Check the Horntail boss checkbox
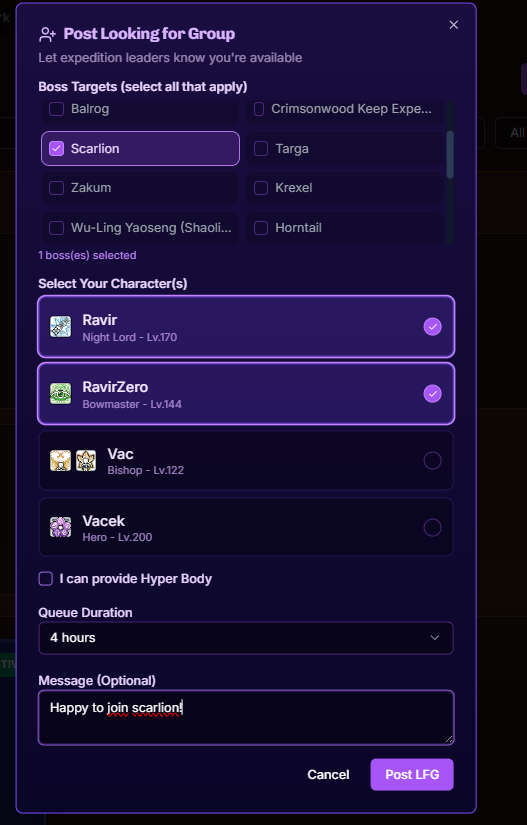 (x=261, y=228)
